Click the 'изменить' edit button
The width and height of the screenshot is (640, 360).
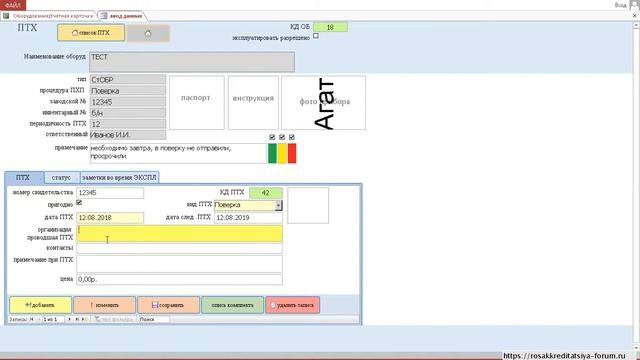(x=104, y=305)
